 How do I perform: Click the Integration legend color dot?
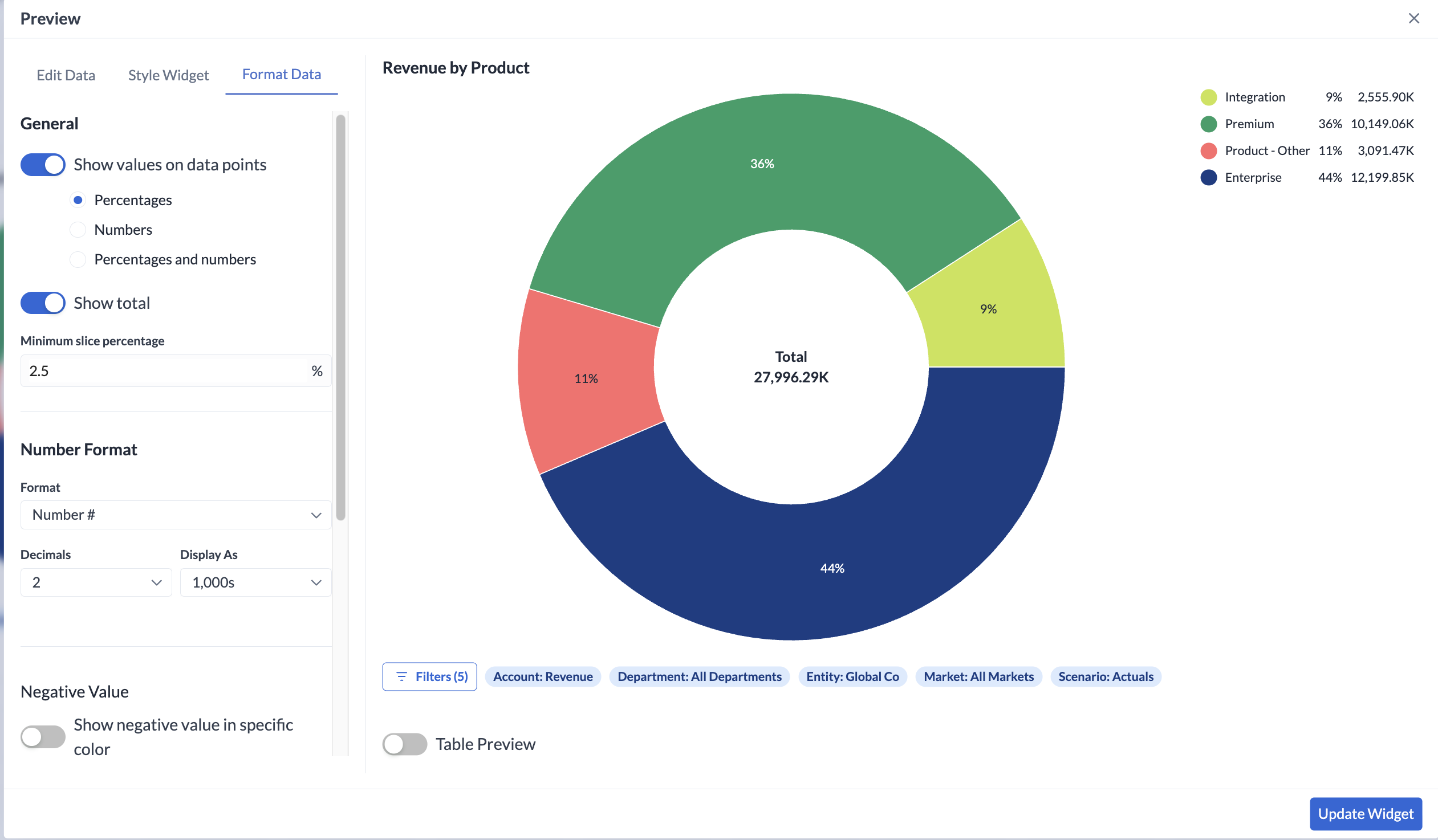[1208, 97]
